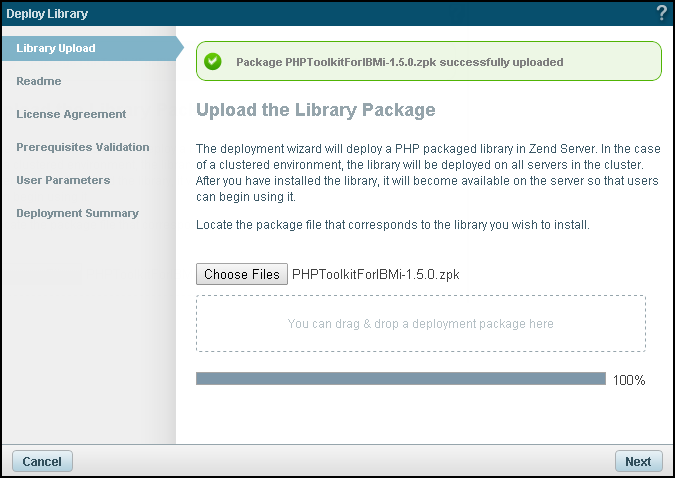The height and width of the screenshot is (478, 675).
Task: Select the Library Upload step
Action: pos(93,48)
